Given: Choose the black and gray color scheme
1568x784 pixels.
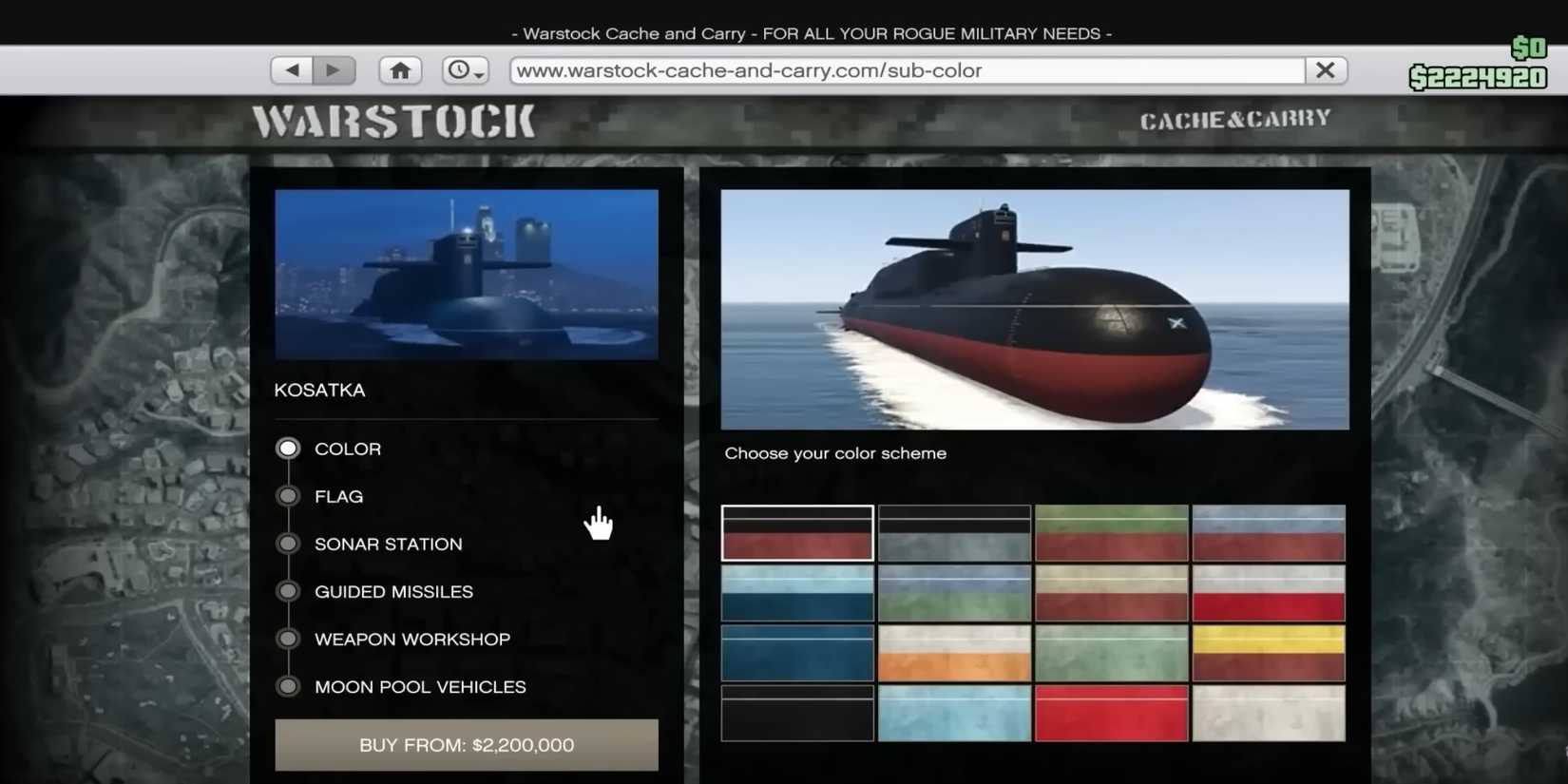Looking at the screenshot, I should tap(954, 533).
